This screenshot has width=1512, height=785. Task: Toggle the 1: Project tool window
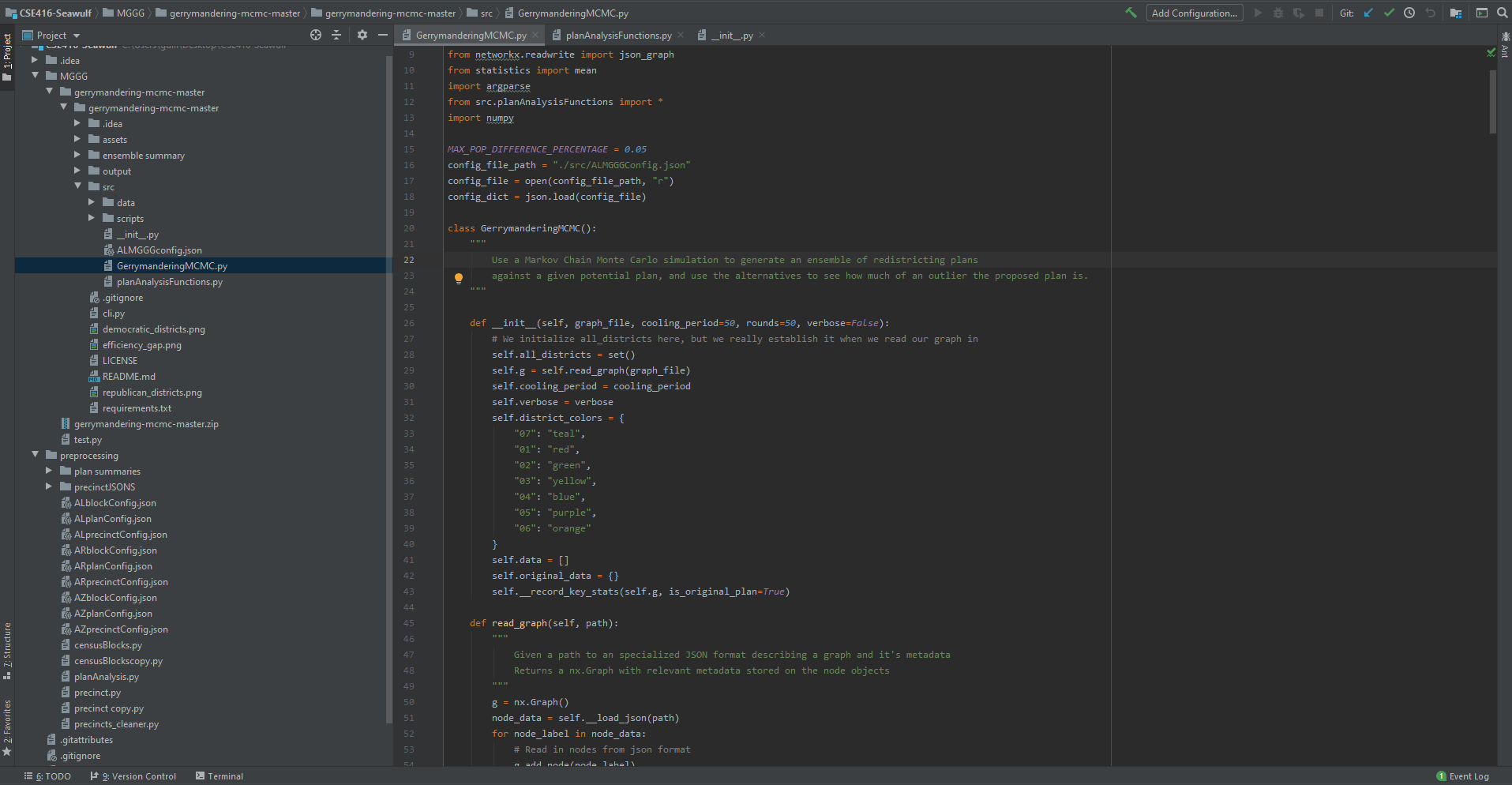point(7,52)
